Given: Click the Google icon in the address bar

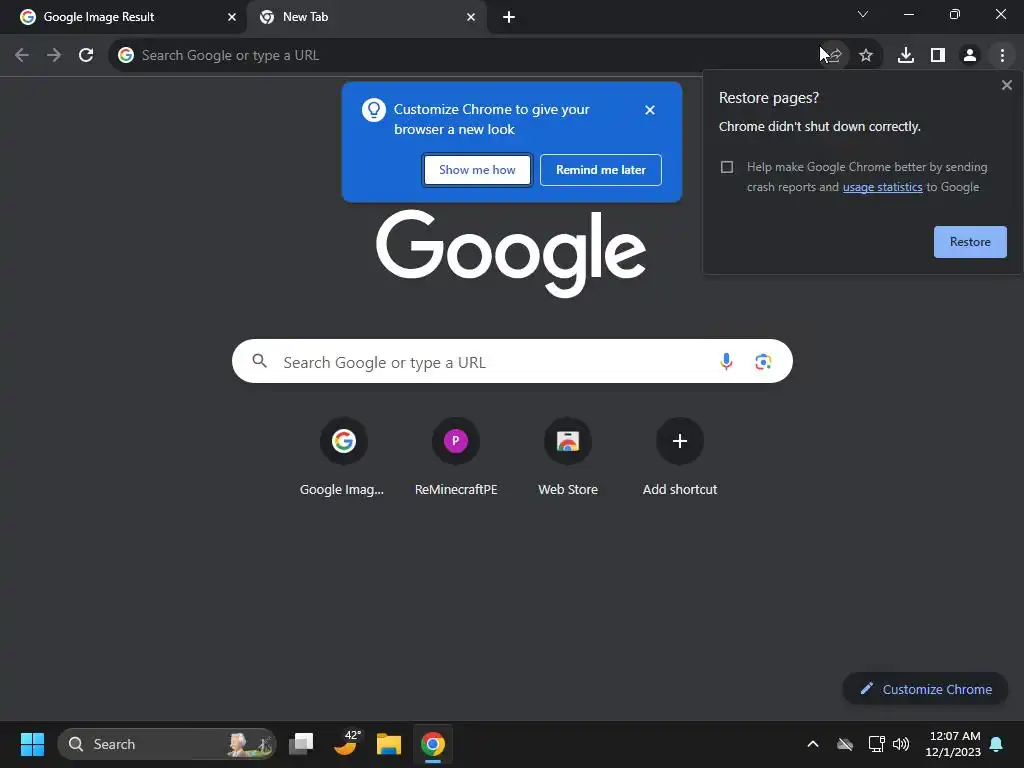Looking at the screenshot, I should pyautogui.click(x=126, y=56).
